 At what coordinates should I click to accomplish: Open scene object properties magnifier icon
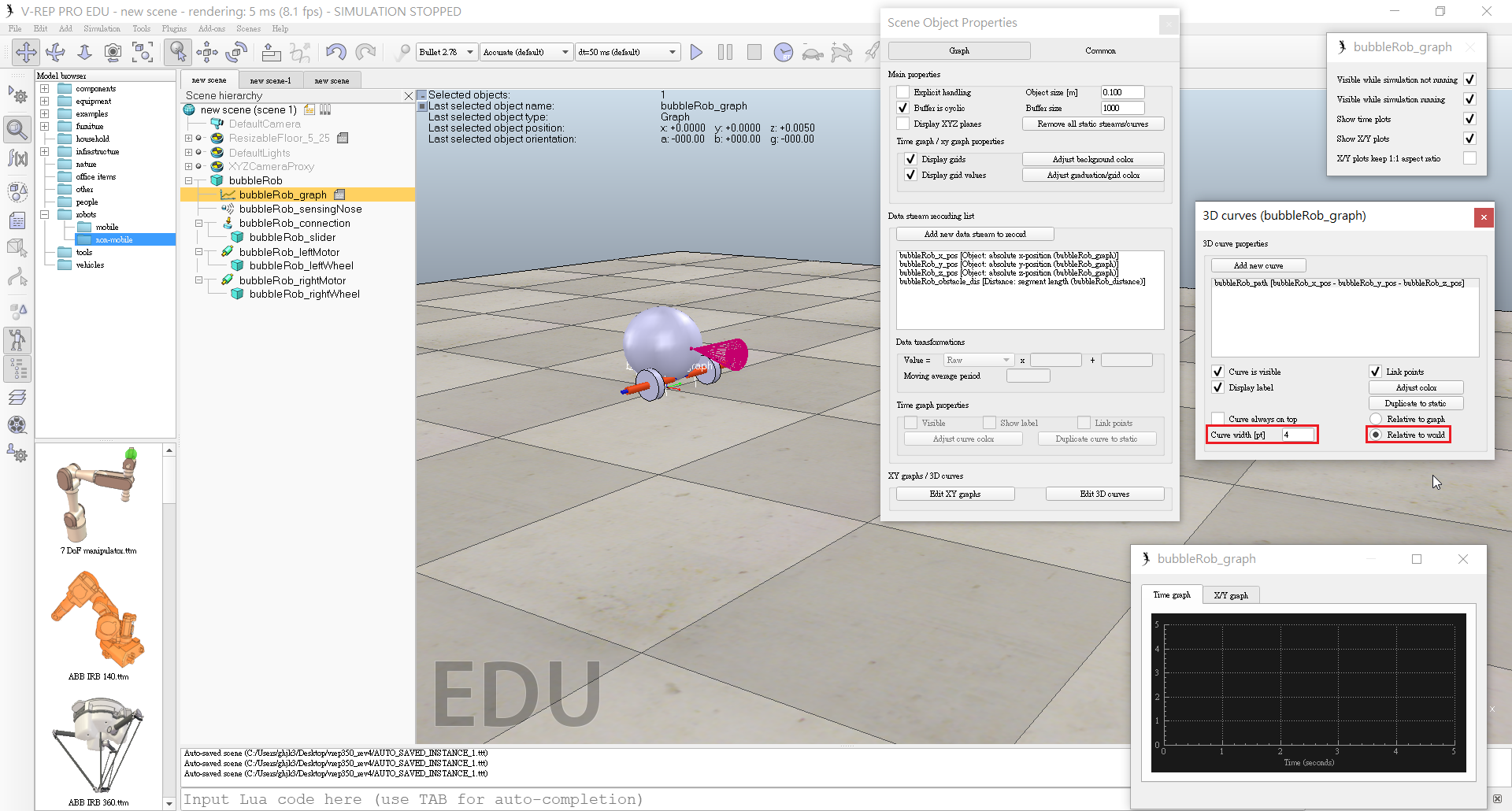(17, 128)
